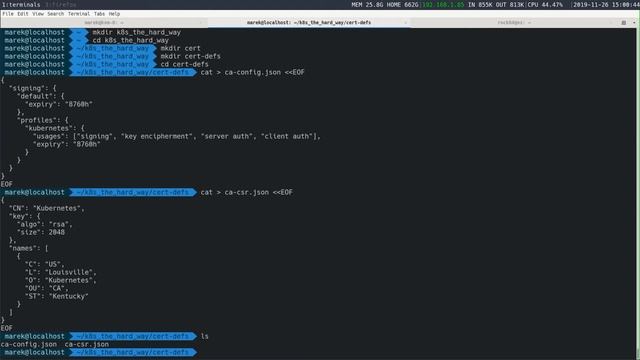Select the cert-defs terminal tab
Screen dimensions: 640x360
tap(309, 22)
